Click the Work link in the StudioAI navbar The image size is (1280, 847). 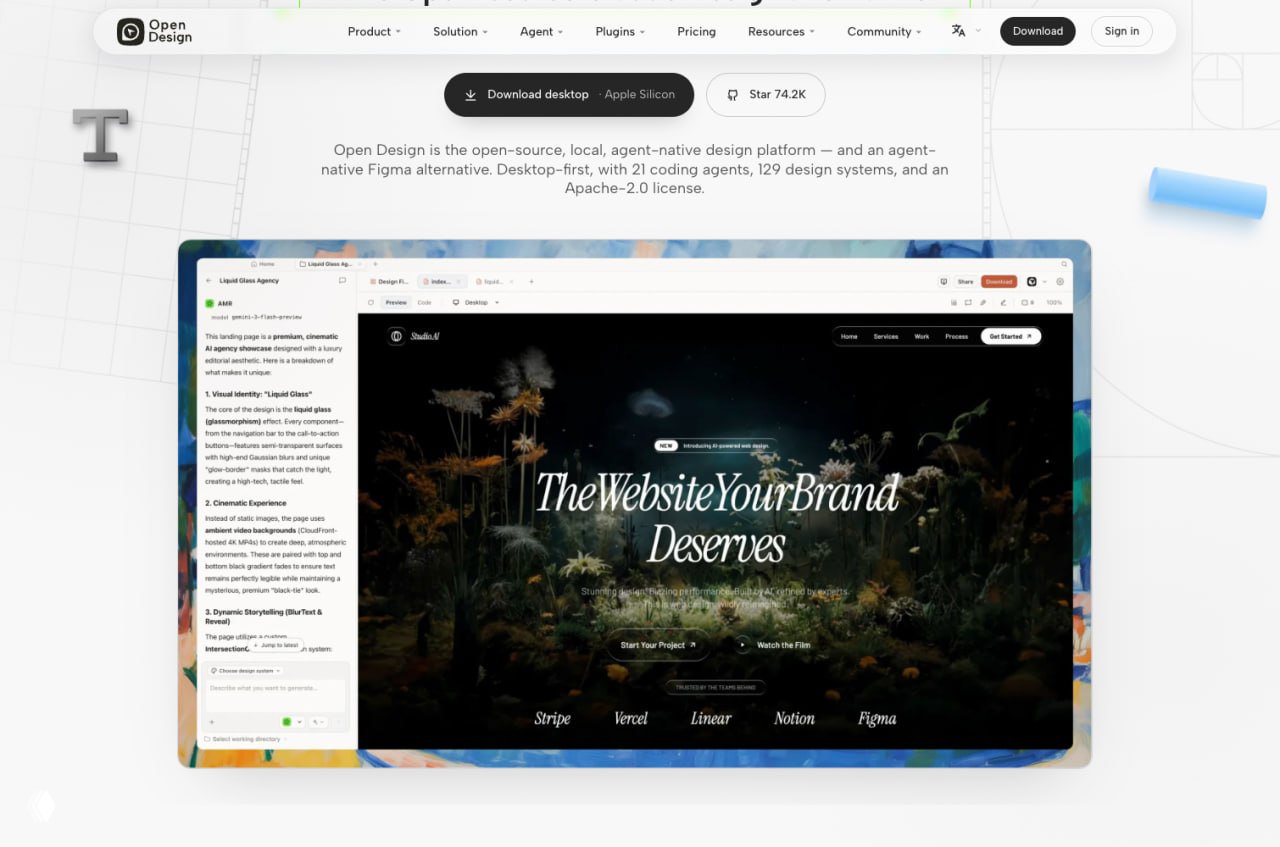tap(922, 336)
